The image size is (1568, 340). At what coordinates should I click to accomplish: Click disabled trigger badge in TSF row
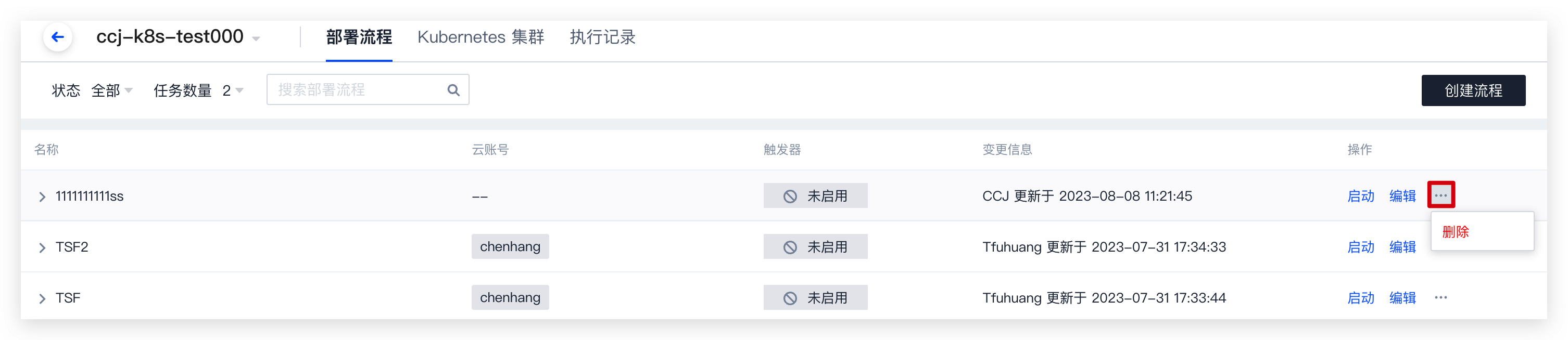(815, 298)
